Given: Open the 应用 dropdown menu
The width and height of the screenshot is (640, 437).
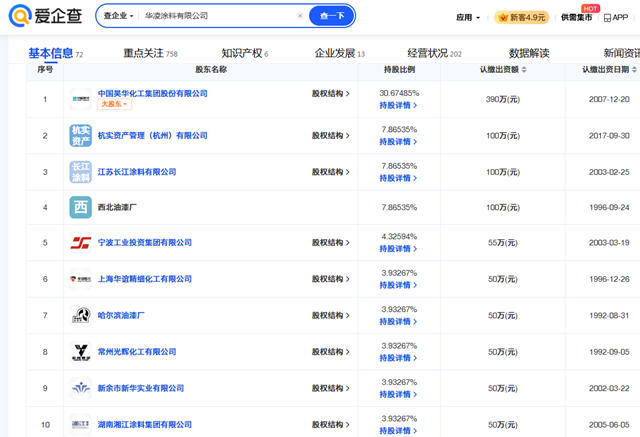Looking at the screenshot, I should coord(468,18).
